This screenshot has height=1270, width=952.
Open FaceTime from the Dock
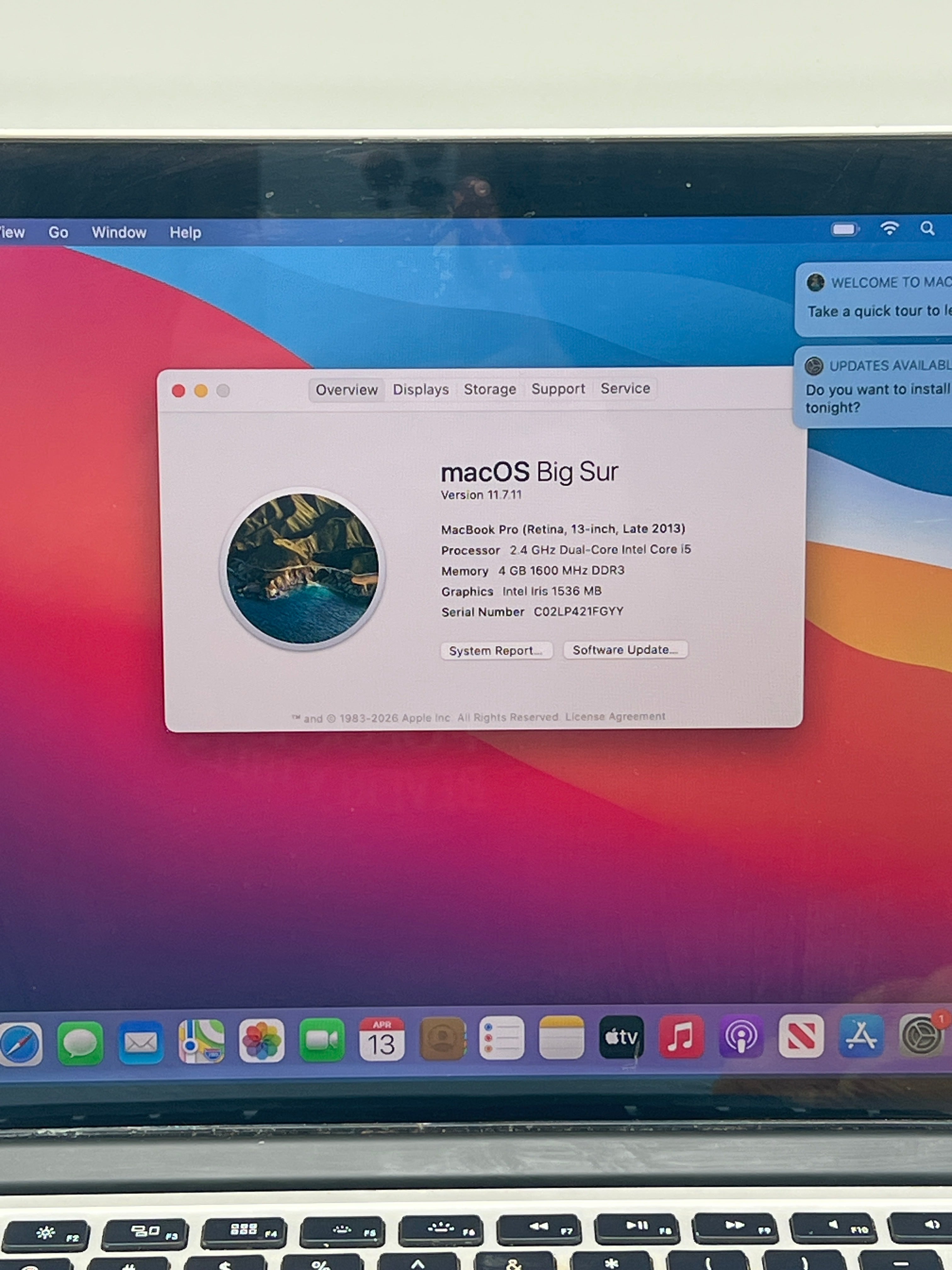[x=322, y=1040]
